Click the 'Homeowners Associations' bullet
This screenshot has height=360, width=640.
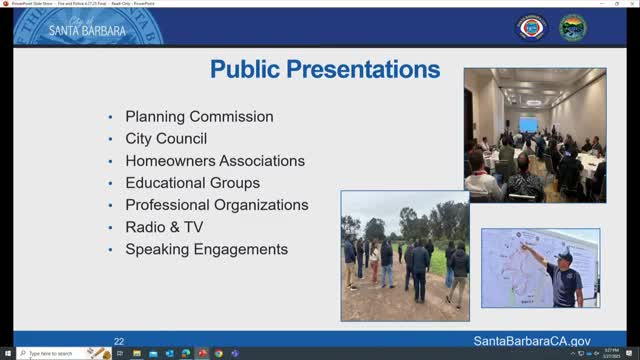pyautogui.click(x=215, y=161)
